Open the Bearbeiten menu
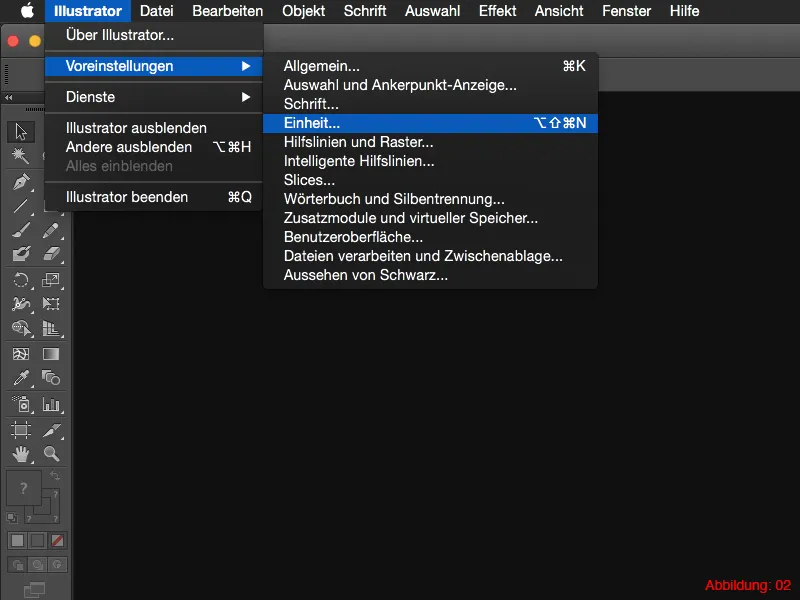 click(x=228, y=11)
